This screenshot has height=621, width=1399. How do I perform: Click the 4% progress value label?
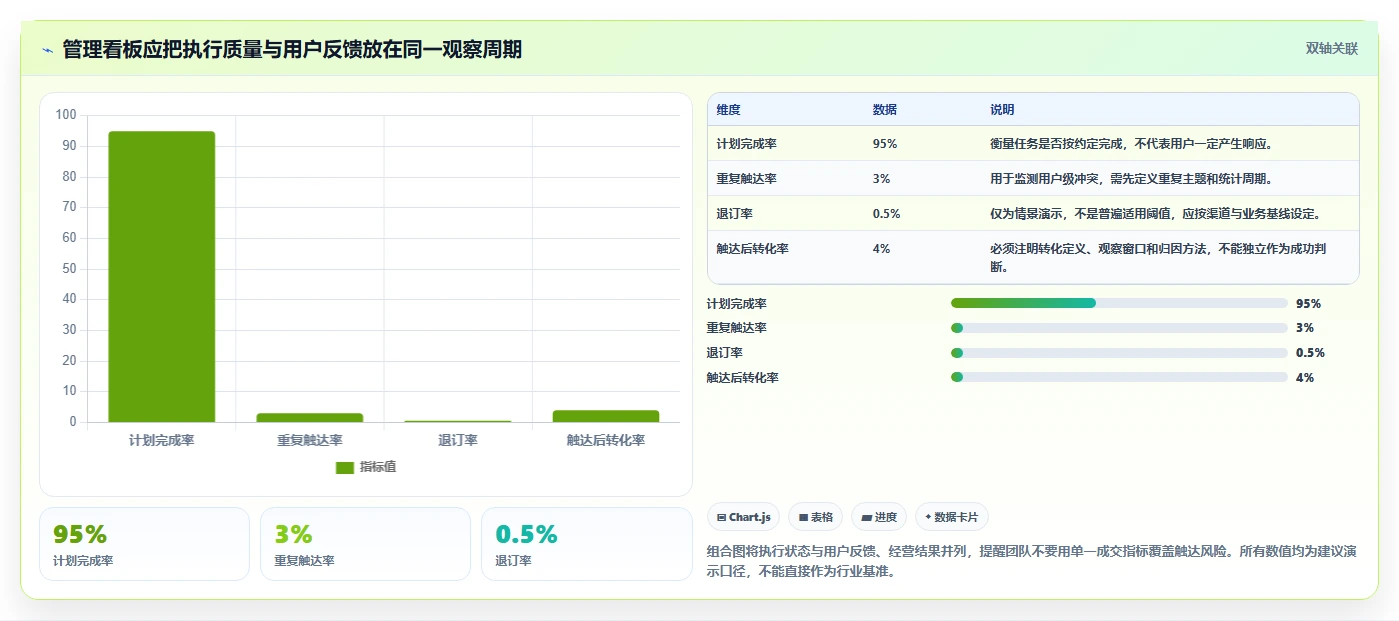(1305, 378)
